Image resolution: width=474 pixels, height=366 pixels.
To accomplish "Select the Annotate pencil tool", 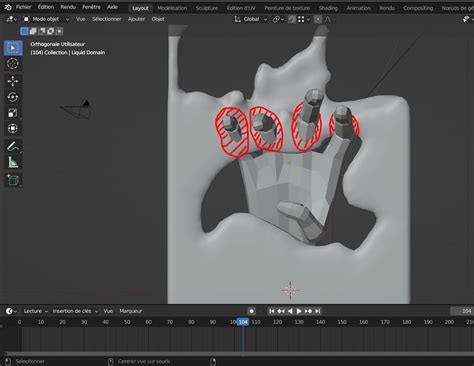I will tap(13, 146).
